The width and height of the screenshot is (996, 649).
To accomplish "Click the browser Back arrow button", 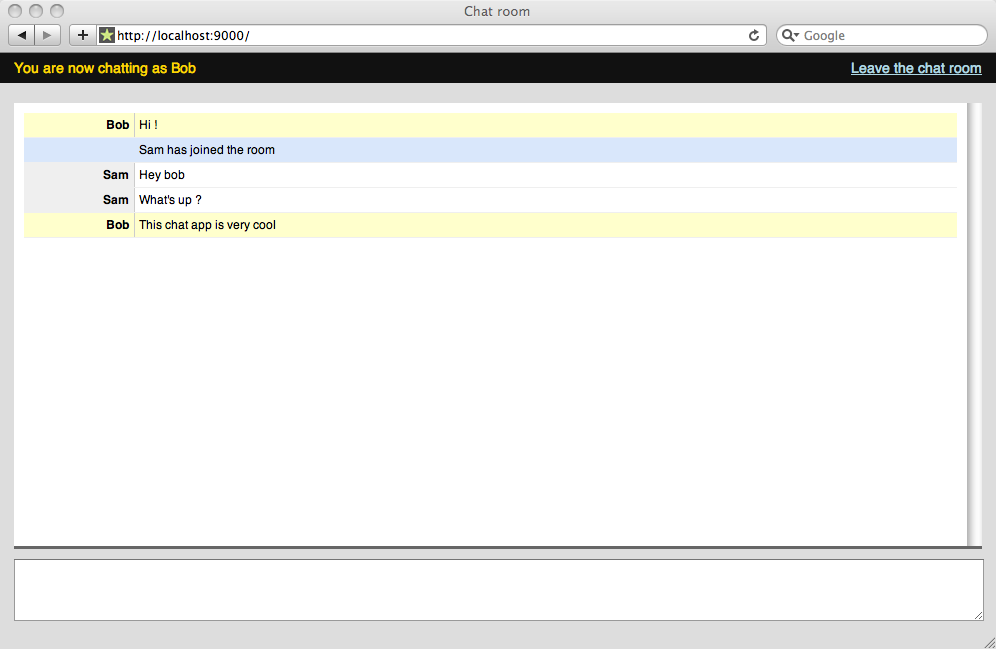I will 22,35.
